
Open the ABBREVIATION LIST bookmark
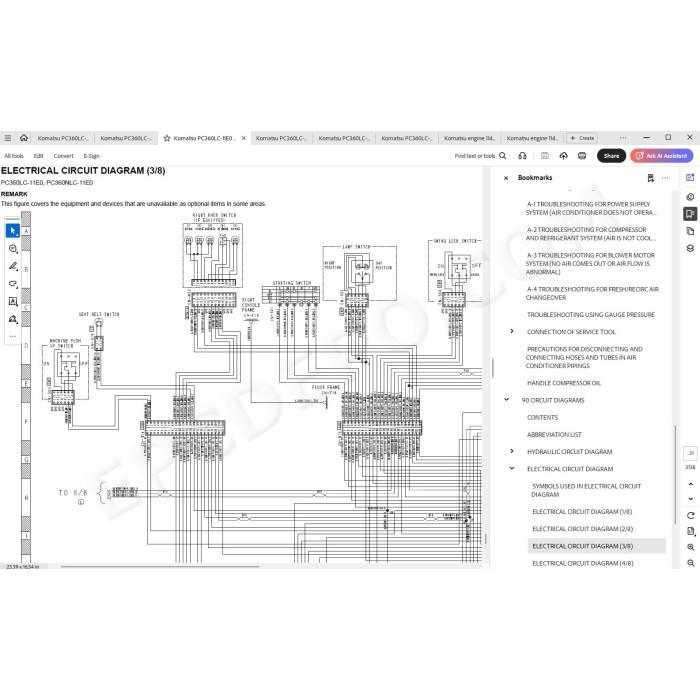click(554, 434)
